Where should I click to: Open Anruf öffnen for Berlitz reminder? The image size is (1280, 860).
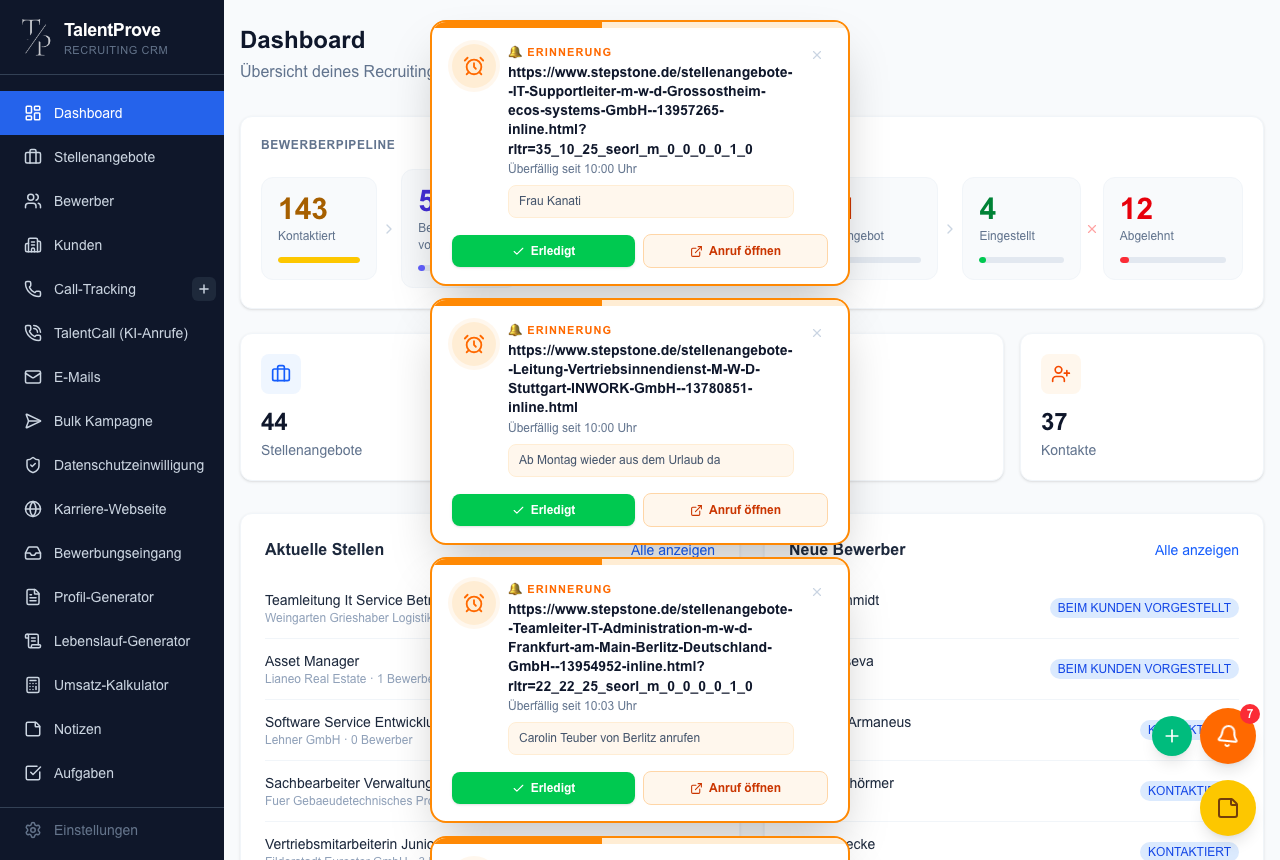(735, 788)
